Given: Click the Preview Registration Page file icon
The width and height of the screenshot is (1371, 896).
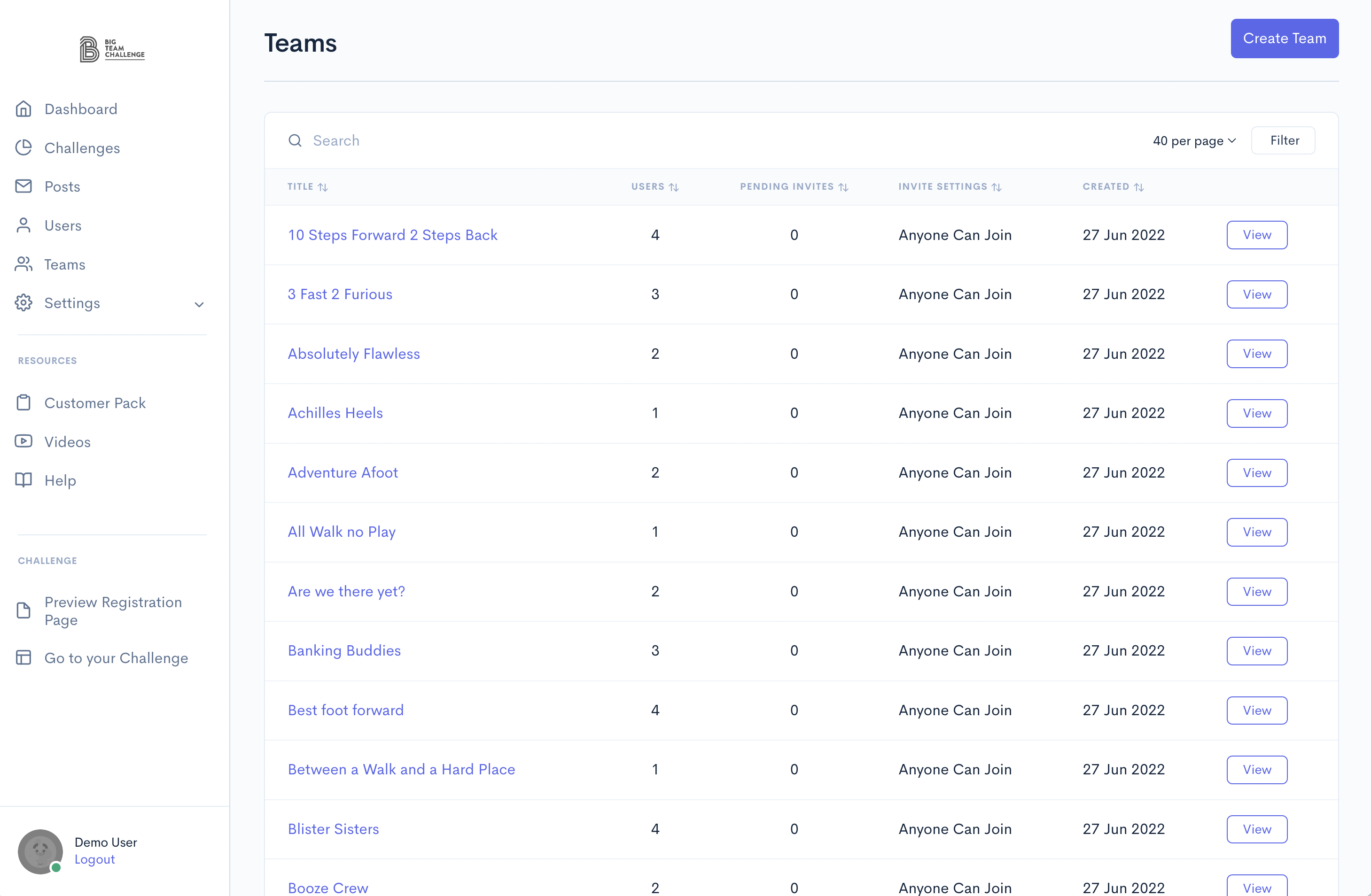Looking at the screenshot, I should coord(23,610).
